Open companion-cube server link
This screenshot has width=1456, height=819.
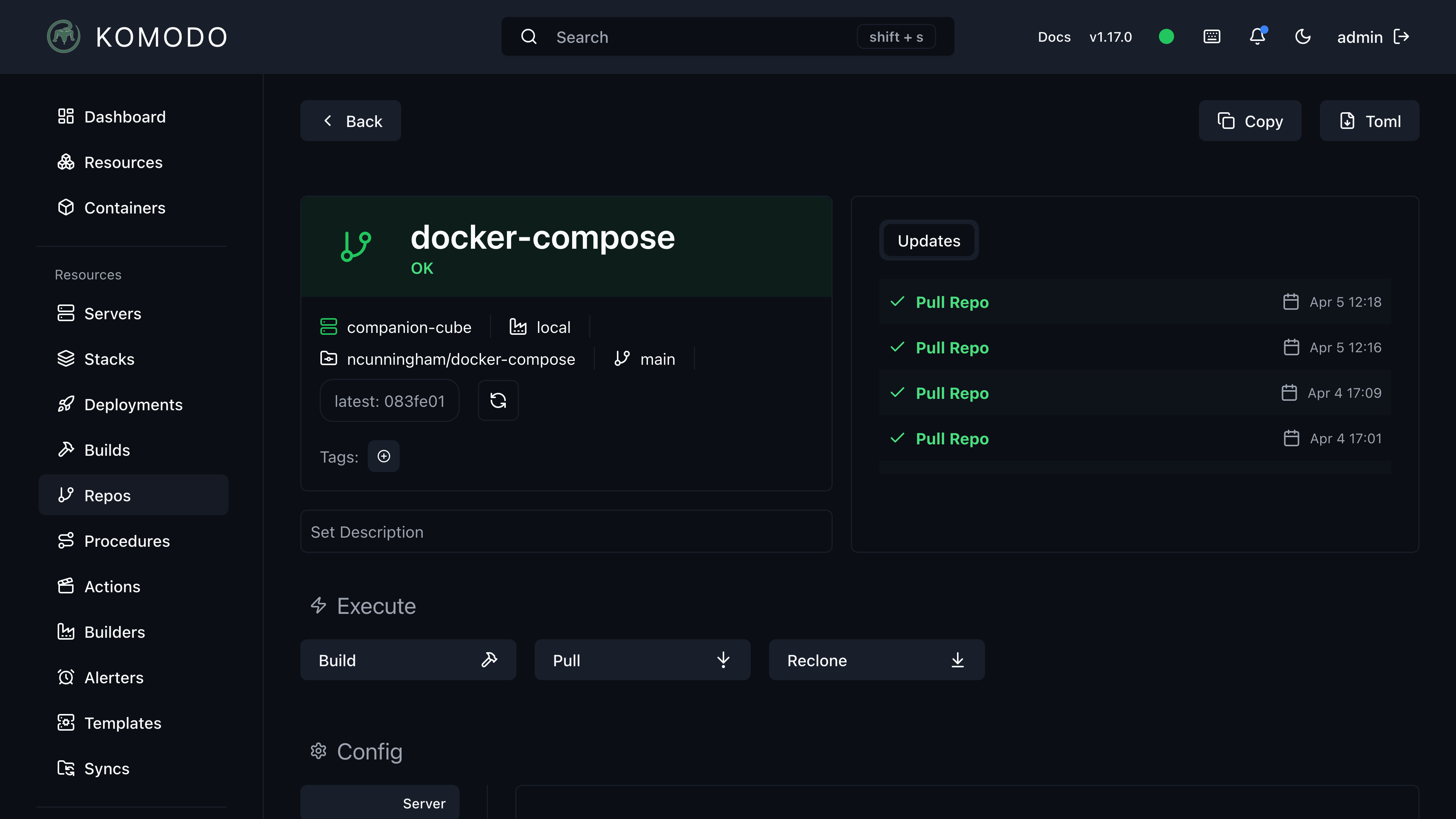pyautogui.click(x=395, y=327)
